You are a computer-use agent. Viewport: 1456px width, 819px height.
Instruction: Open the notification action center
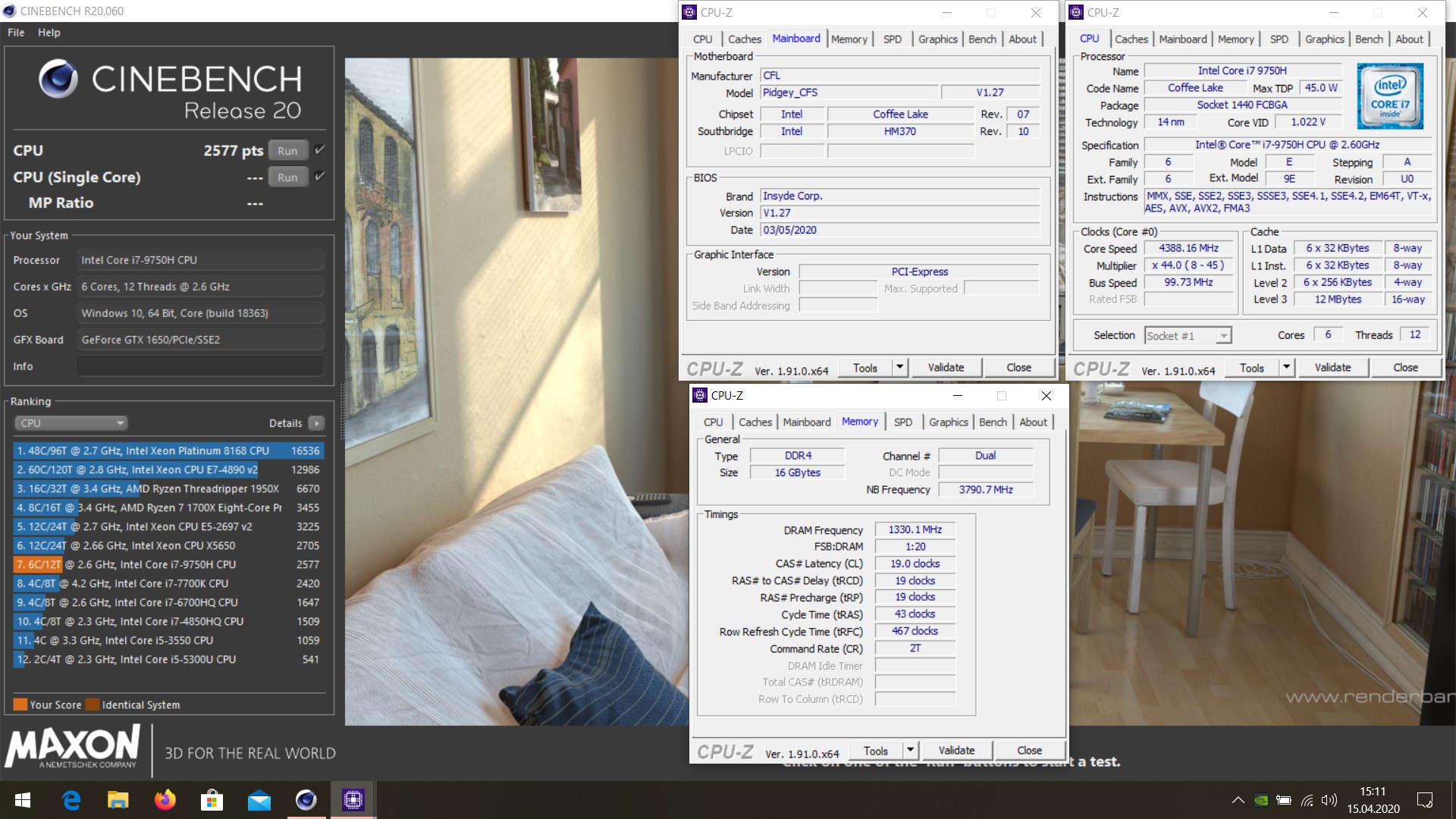(1425, 800)
